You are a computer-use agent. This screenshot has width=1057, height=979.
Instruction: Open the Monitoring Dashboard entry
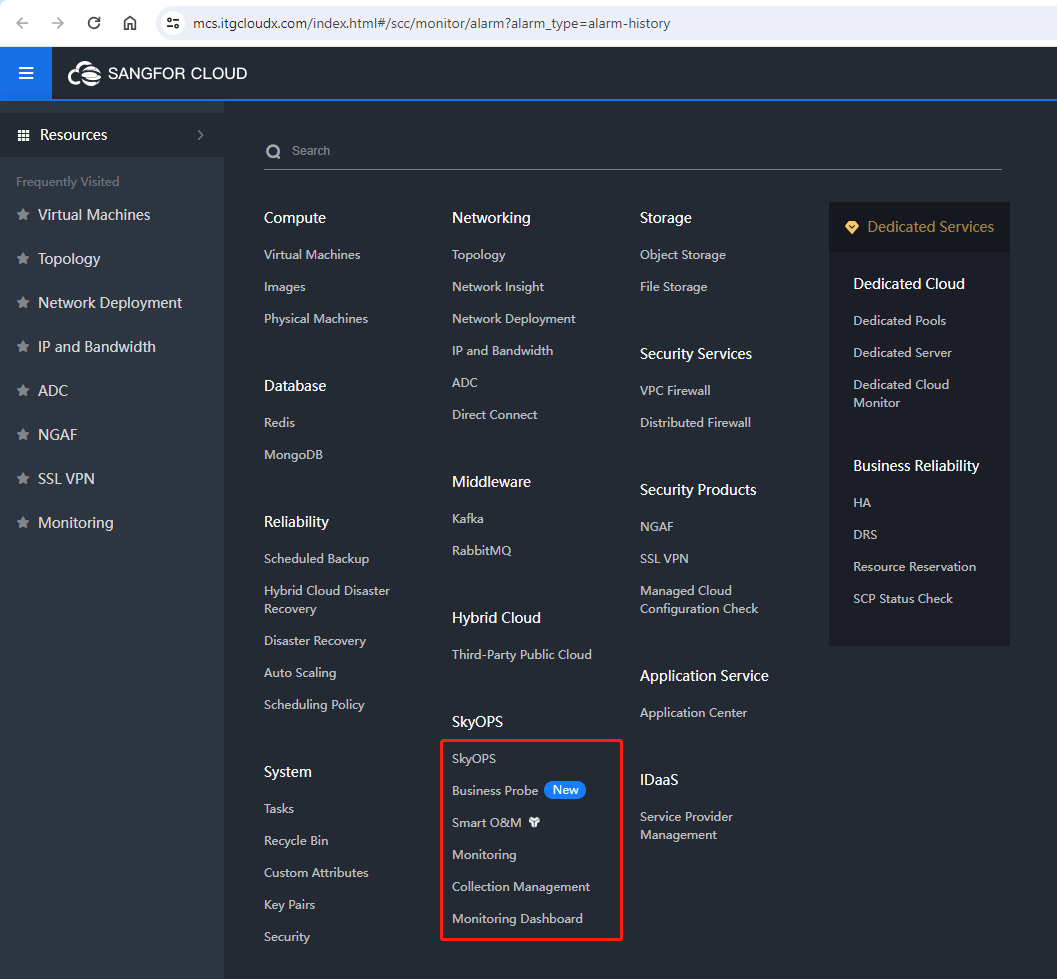click(x=517, y=918)
